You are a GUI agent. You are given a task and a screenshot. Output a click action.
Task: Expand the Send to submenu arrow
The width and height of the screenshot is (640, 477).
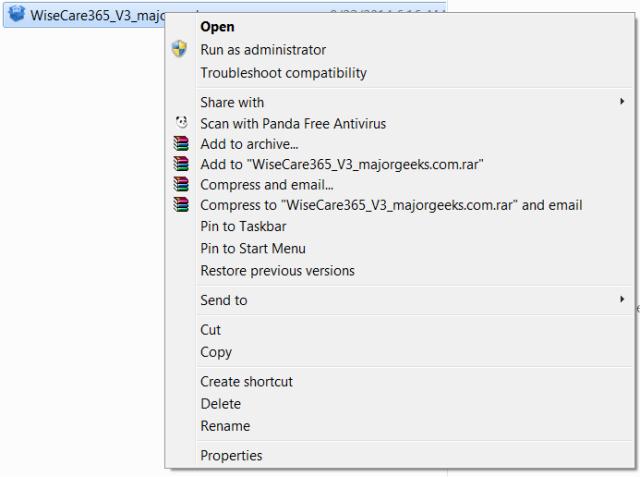pos(622,300)
